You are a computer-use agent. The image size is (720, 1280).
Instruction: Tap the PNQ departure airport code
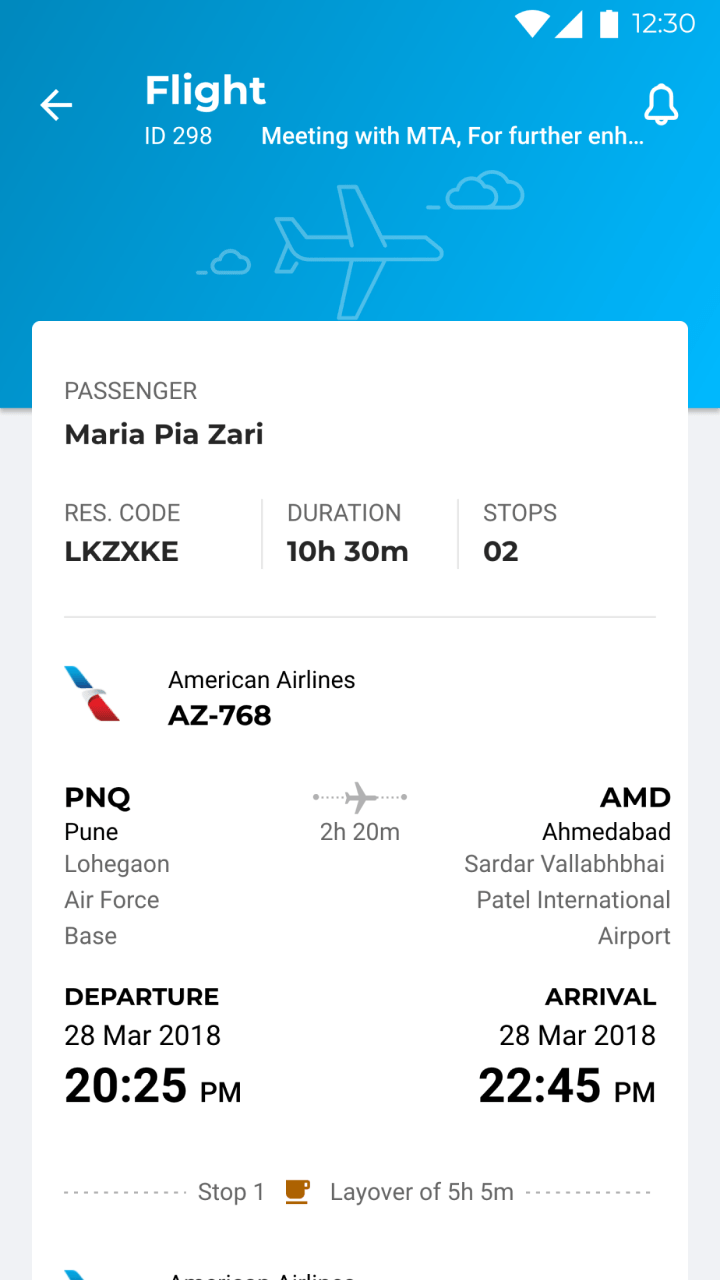(98, 797)
